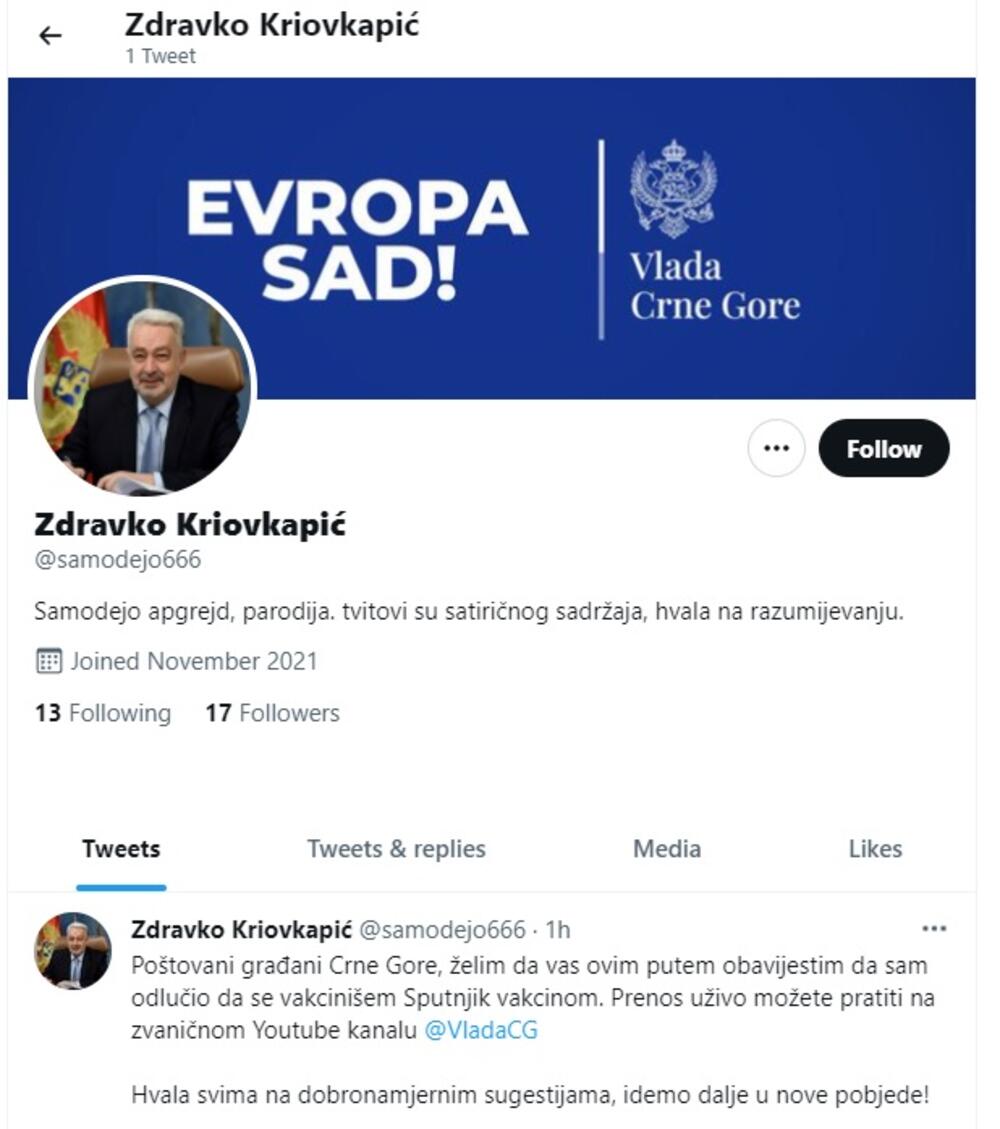The height and width of the screenshot is (1129, 1000).
Task: Click the 1h tweet timestamp
Action: [558, 930]
